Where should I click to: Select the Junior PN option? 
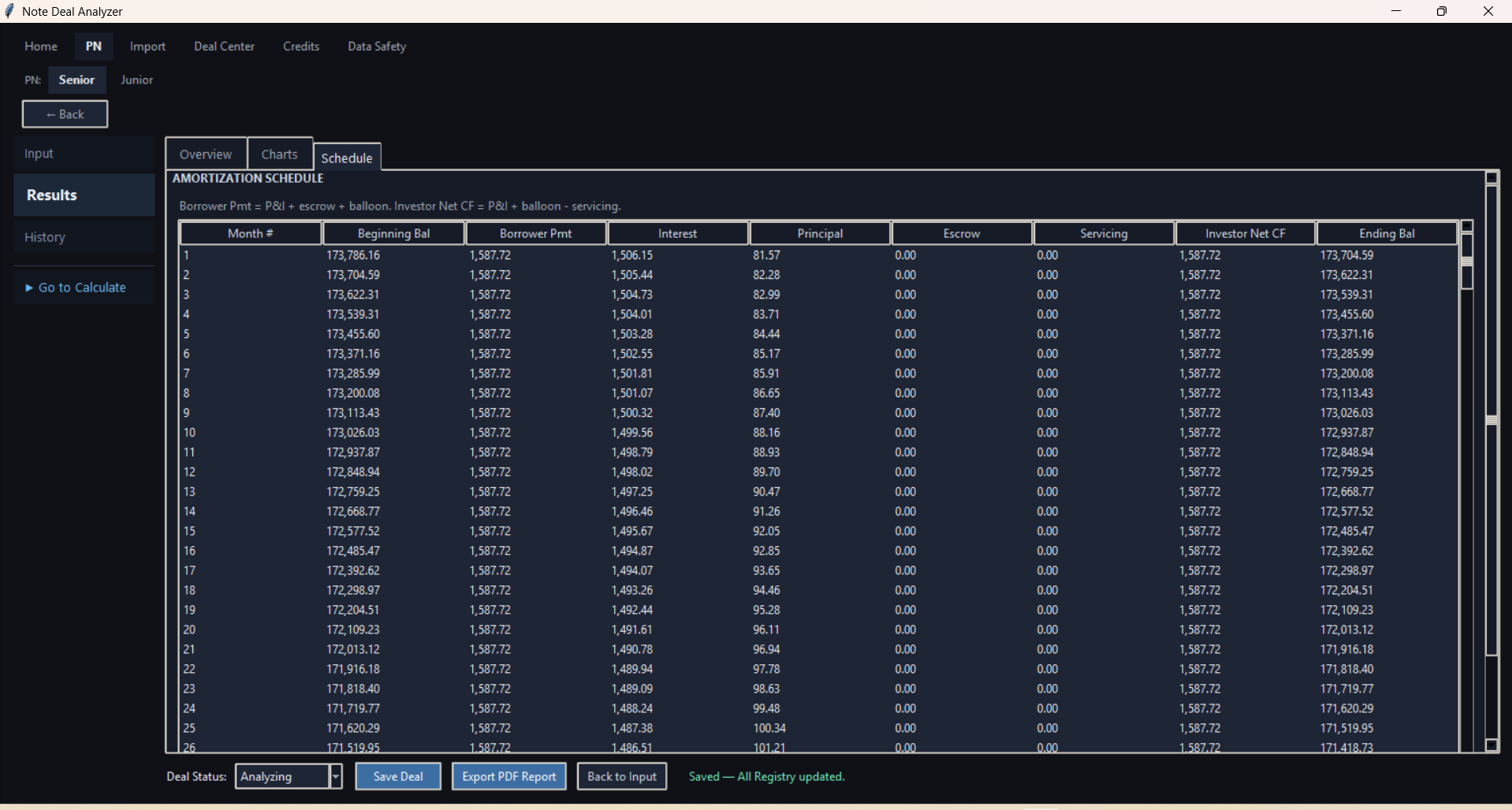click(x=136, y=80)
